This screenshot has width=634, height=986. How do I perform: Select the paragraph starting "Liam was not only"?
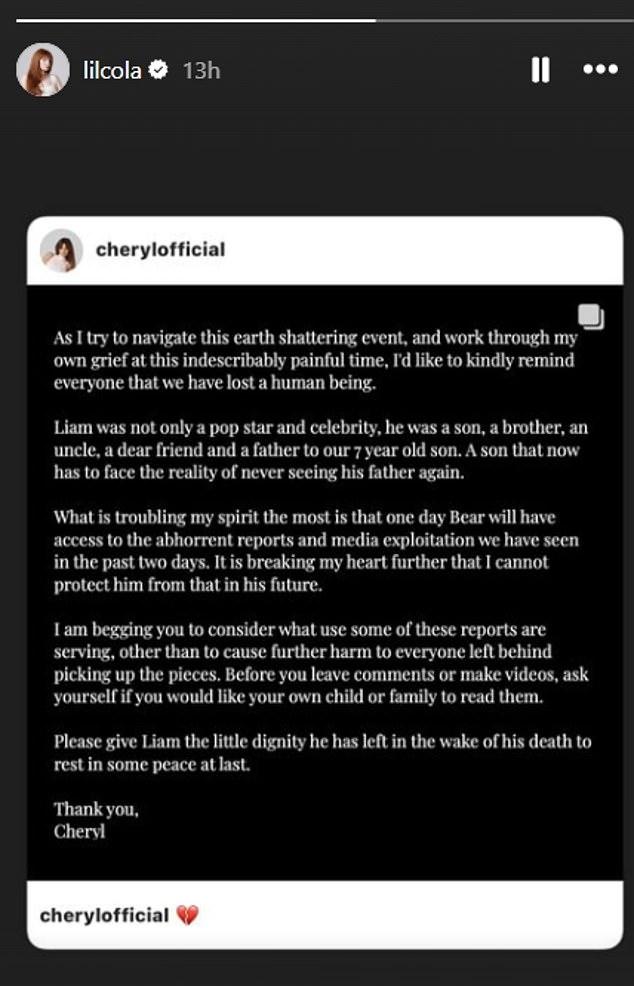pyautogui.click(x=321, y=450)
